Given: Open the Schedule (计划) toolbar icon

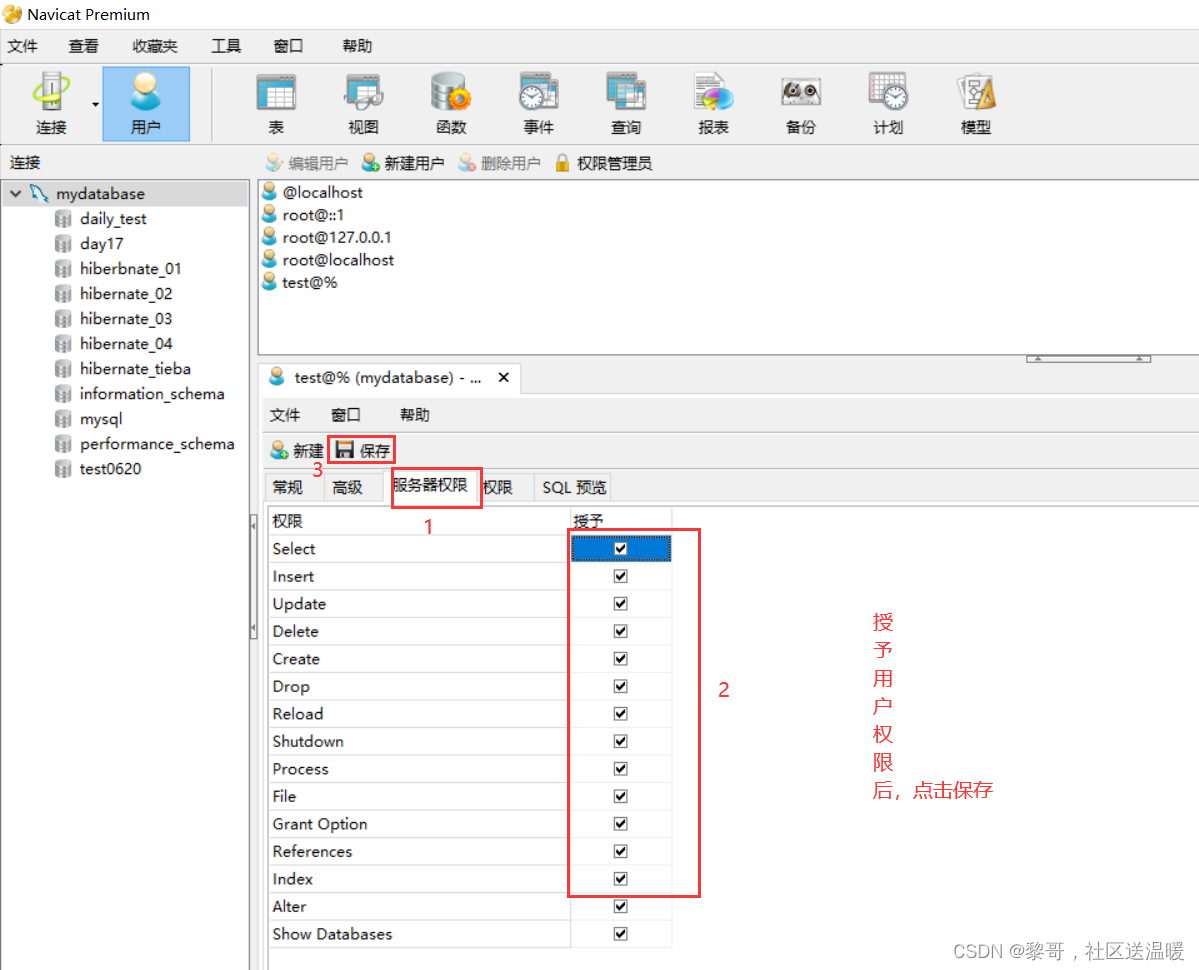Looking at the screenshot, I should point(888,103).
